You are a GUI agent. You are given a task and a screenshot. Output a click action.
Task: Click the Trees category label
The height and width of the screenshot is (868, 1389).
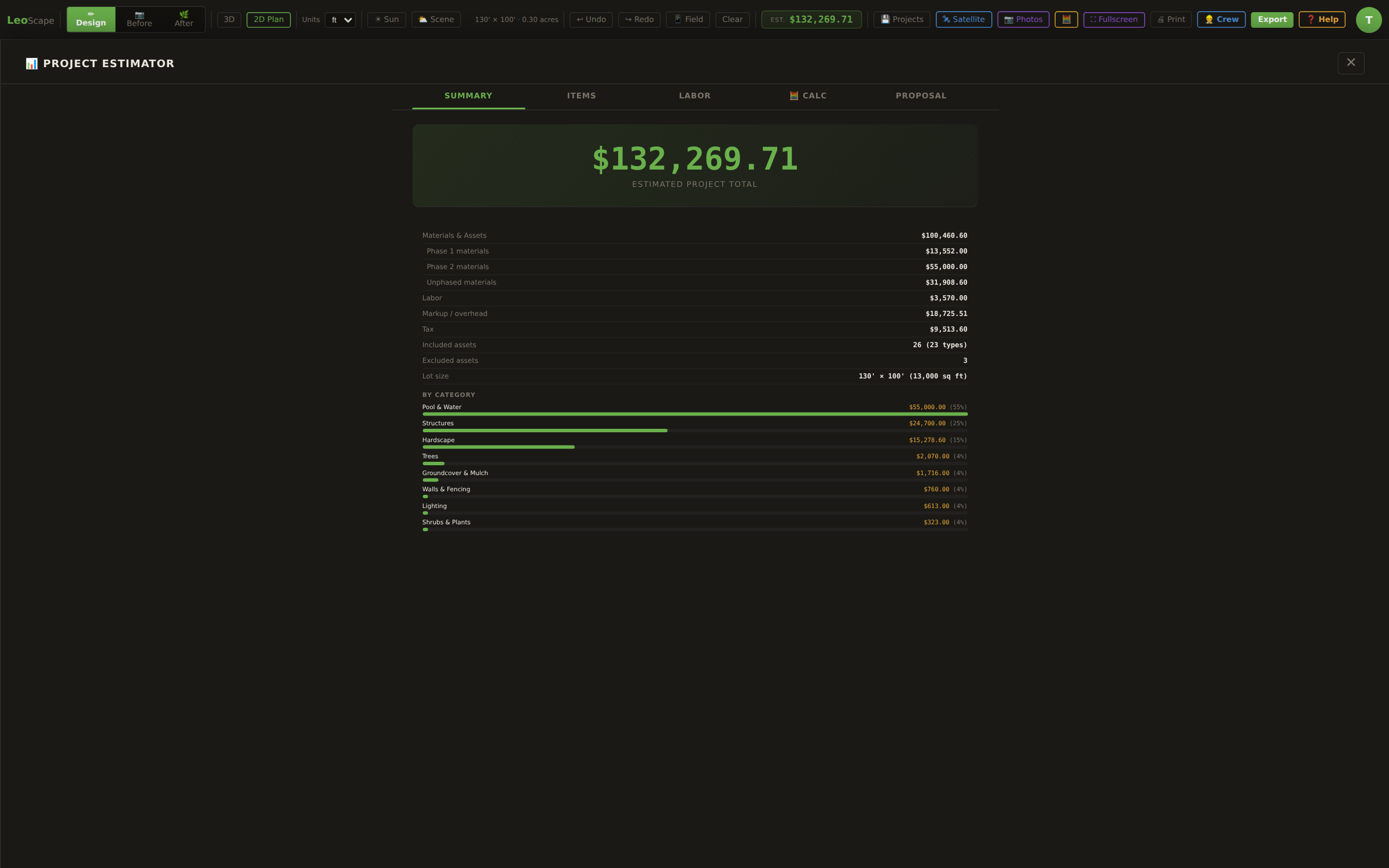pos(430,457)
